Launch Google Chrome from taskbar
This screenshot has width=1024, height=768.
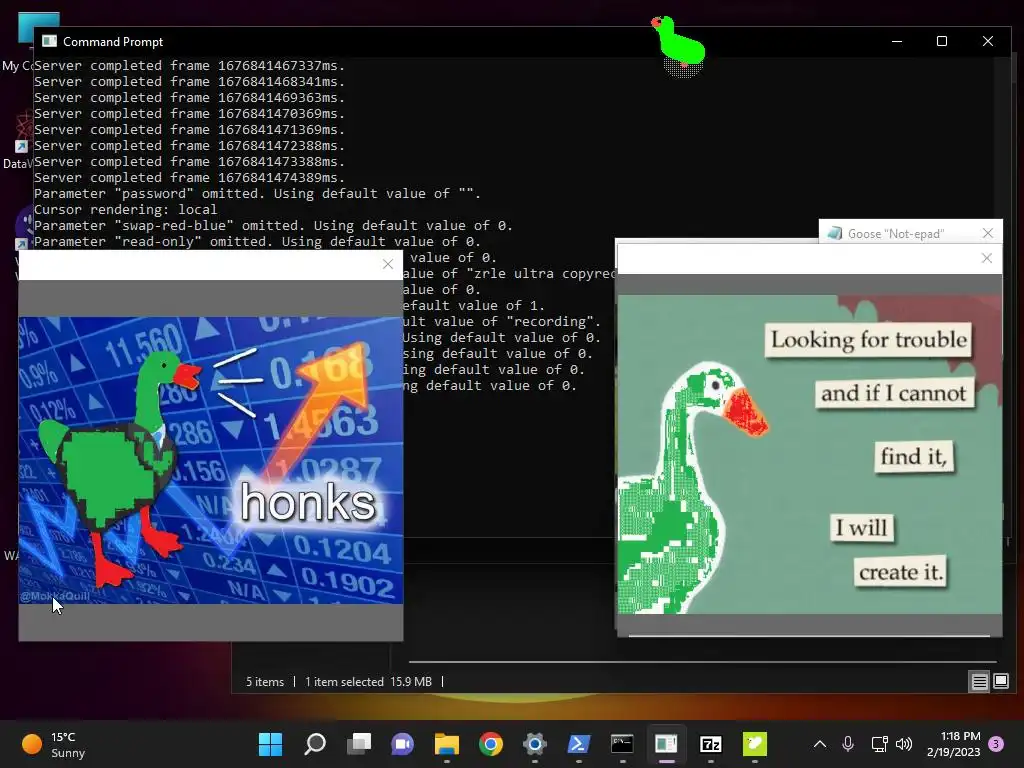coord(490,744)
